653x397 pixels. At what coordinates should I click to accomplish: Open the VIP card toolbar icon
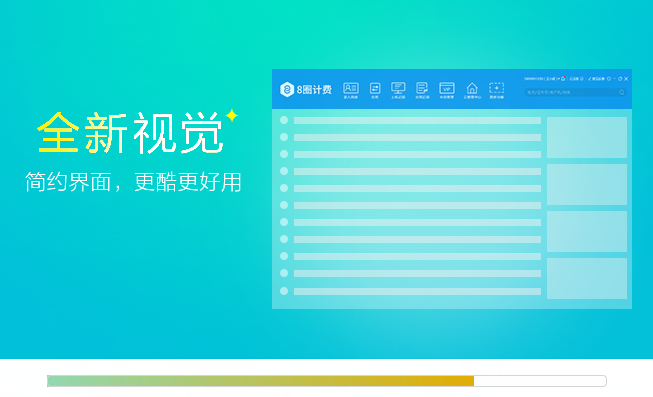(447, 88)
